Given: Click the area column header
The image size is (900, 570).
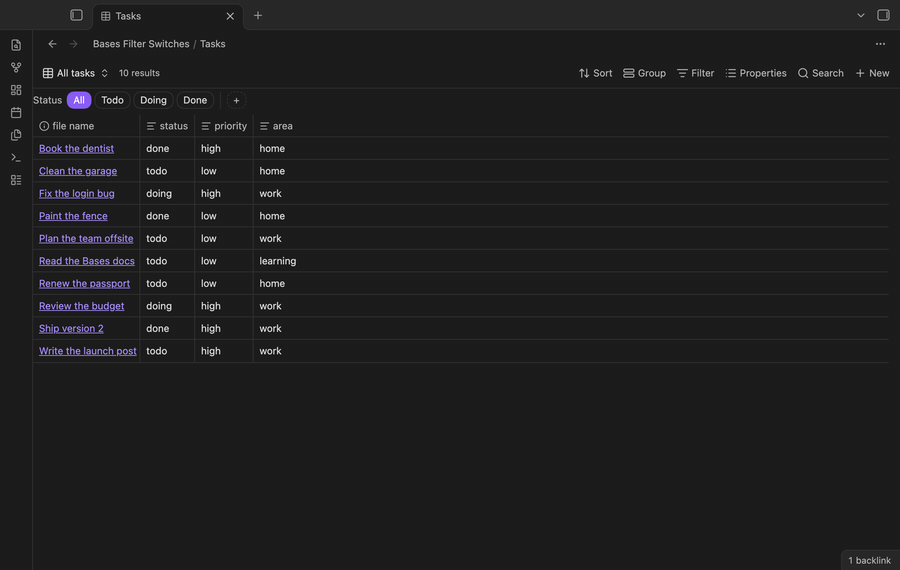Looking at the screenshot, I should 276,126.
